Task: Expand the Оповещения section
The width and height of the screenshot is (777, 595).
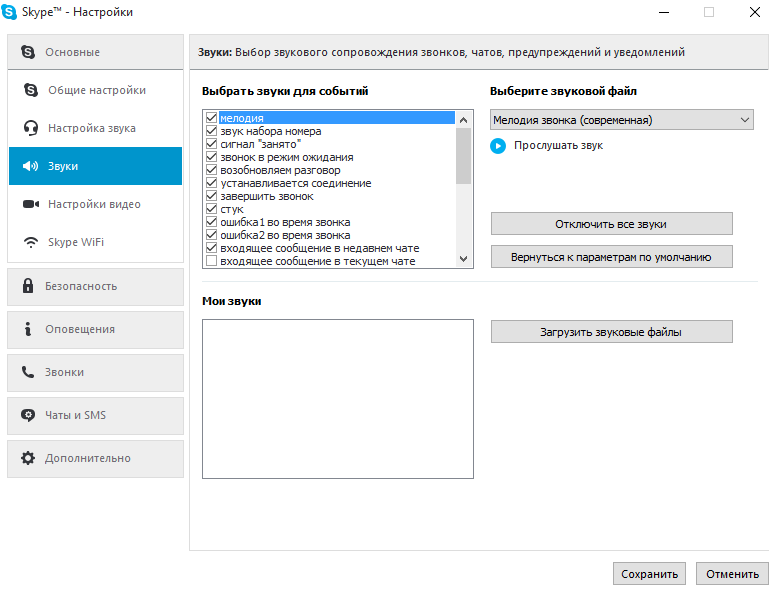Action: [x=95, y=329]
